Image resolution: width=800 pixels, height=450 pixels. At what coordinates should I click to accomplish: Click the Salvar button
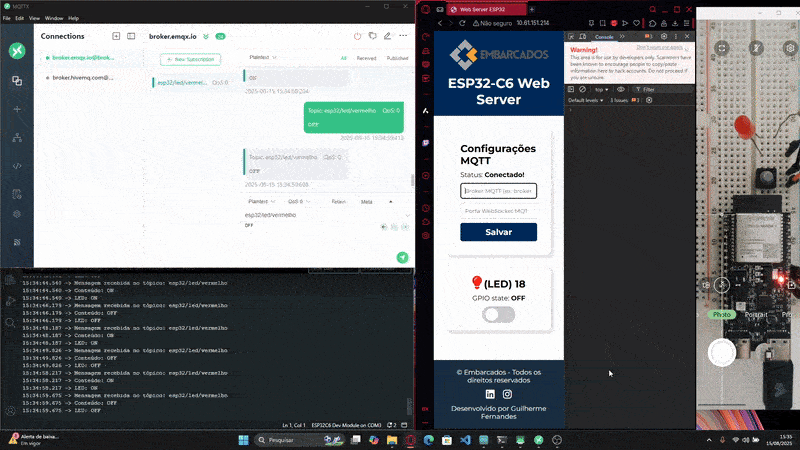[498, 232]
